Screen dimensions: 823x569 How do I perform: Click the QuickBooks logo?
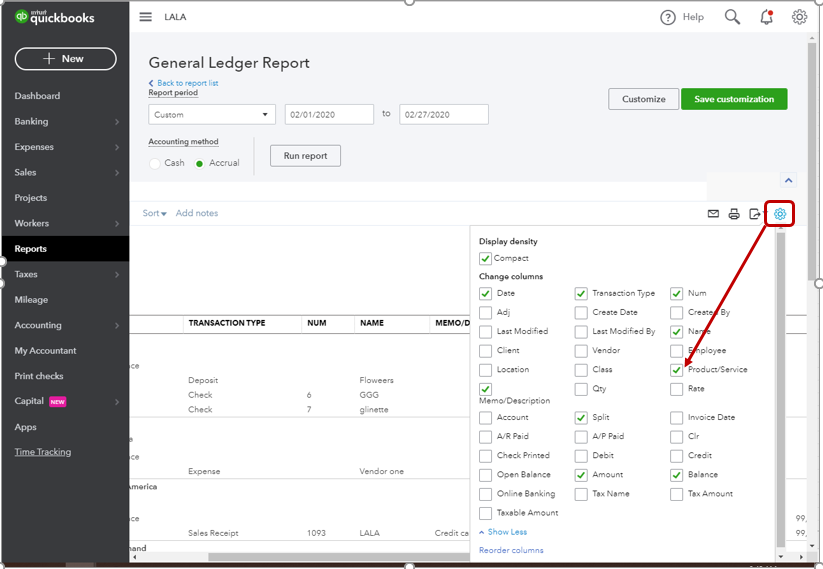coord(55,17)
